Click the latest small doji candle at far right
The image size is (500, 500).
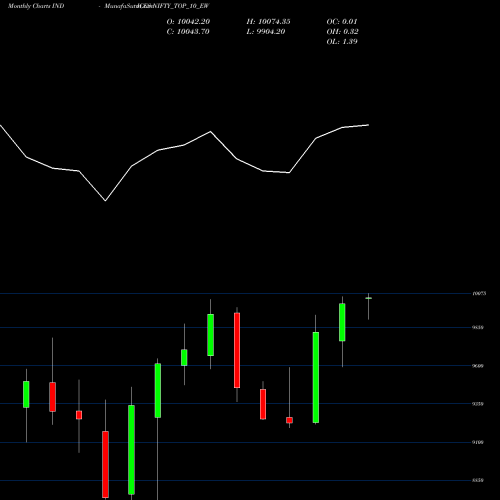368,298
